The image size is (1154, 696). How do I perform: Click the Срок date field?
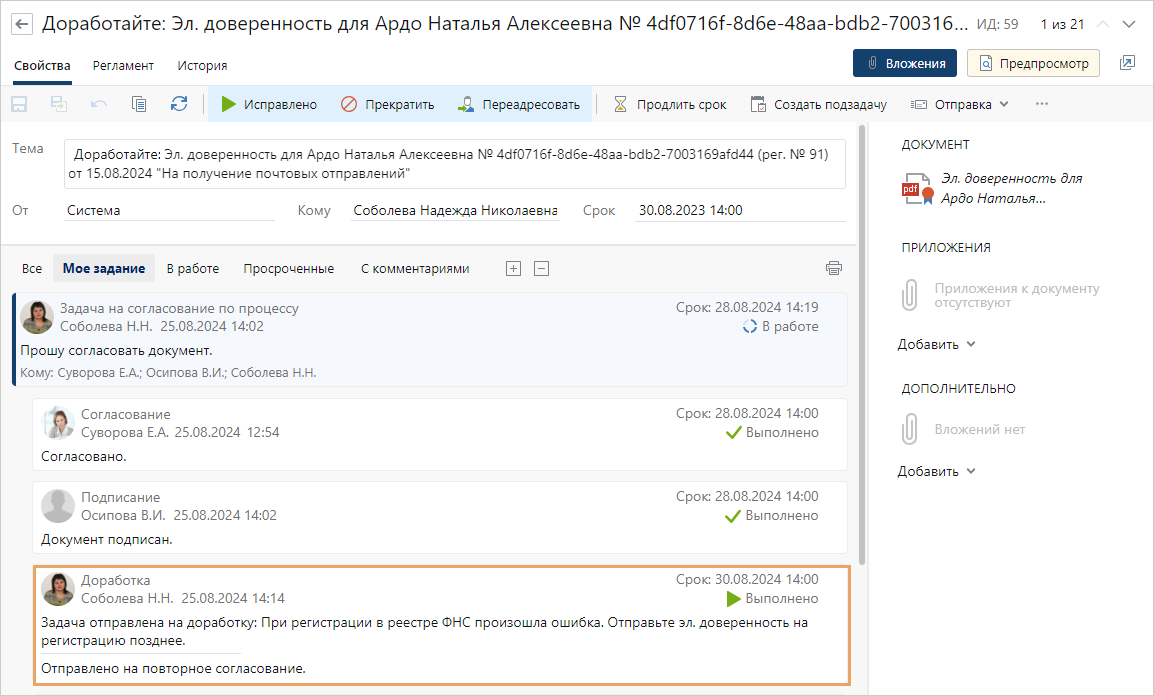pos(740,211)
